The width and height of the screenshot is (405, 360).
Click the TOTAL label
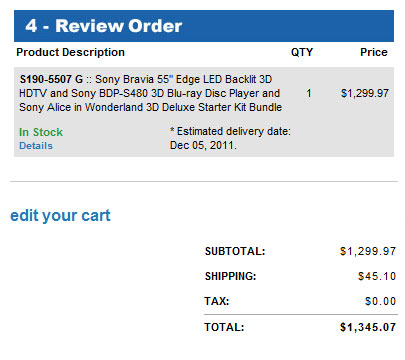[x=224, y=327]
